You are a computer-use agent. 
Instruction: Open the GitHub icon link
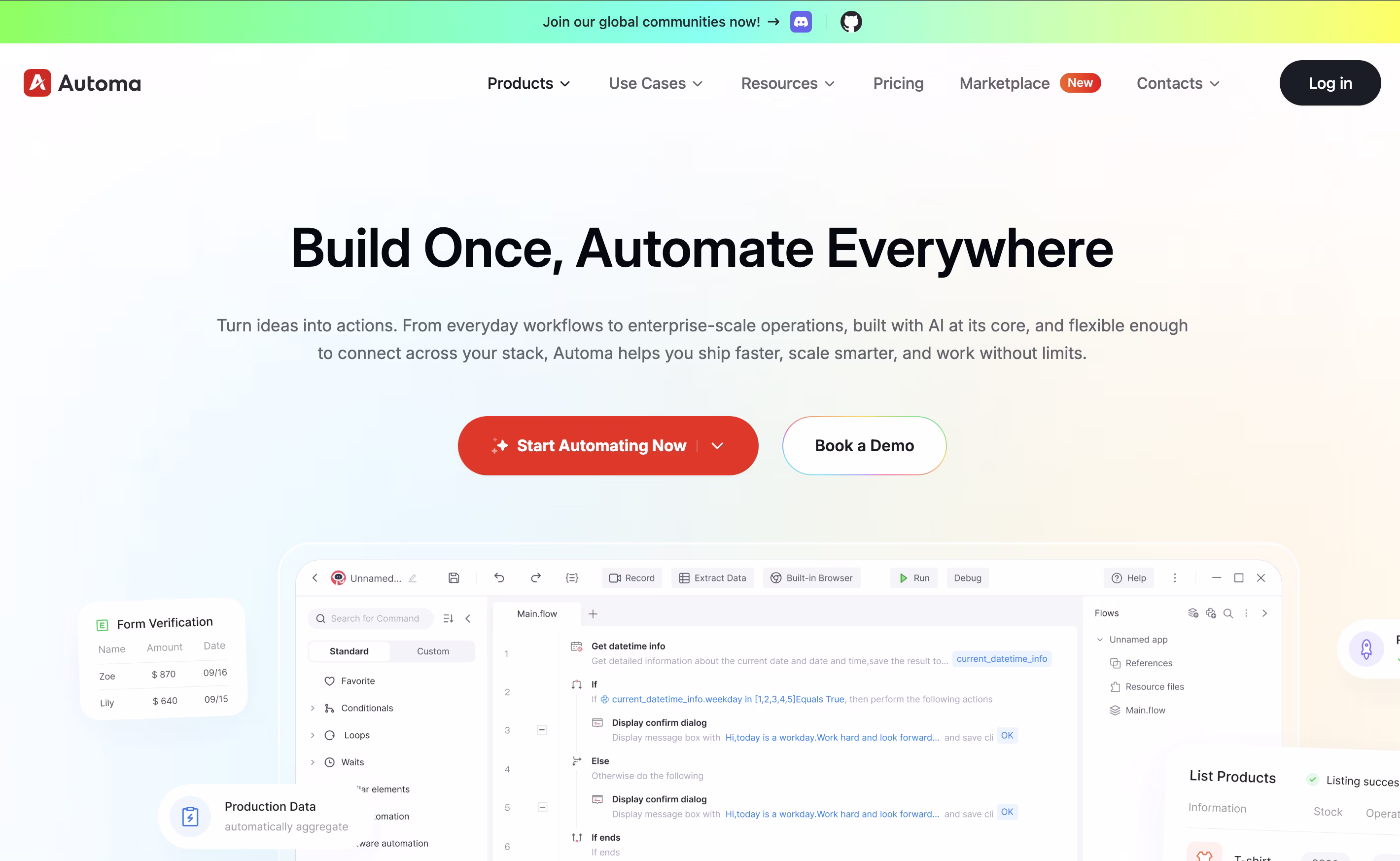tap(851, 22)
